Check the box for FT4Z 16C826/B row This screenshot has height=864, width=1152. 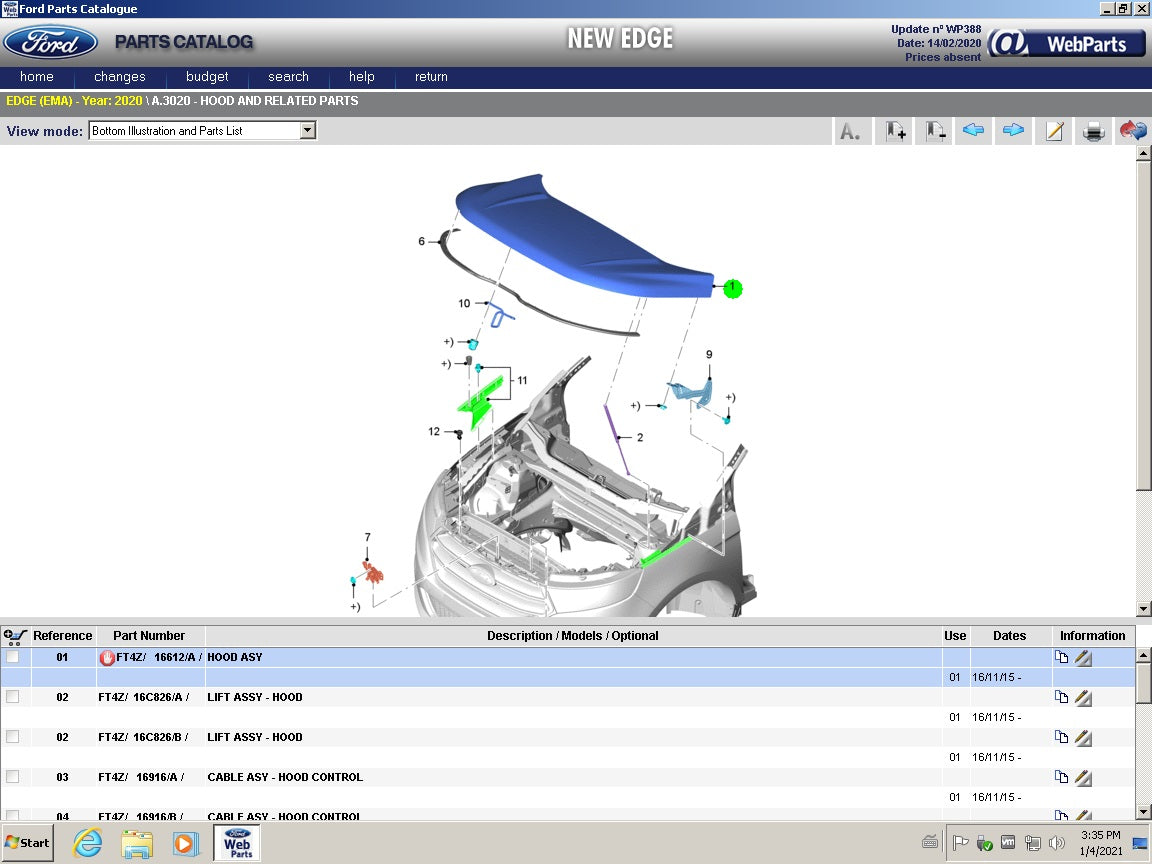click(12, 736)
